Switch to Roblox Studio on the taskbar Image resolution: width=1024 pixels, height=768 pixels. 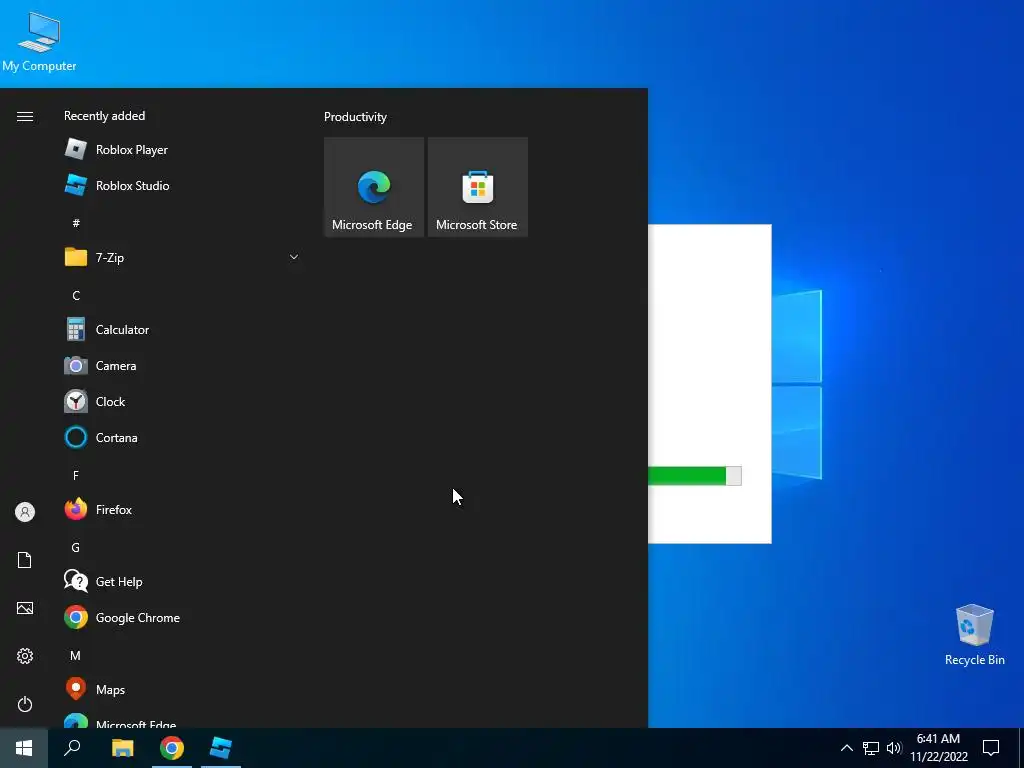(221, 748)
